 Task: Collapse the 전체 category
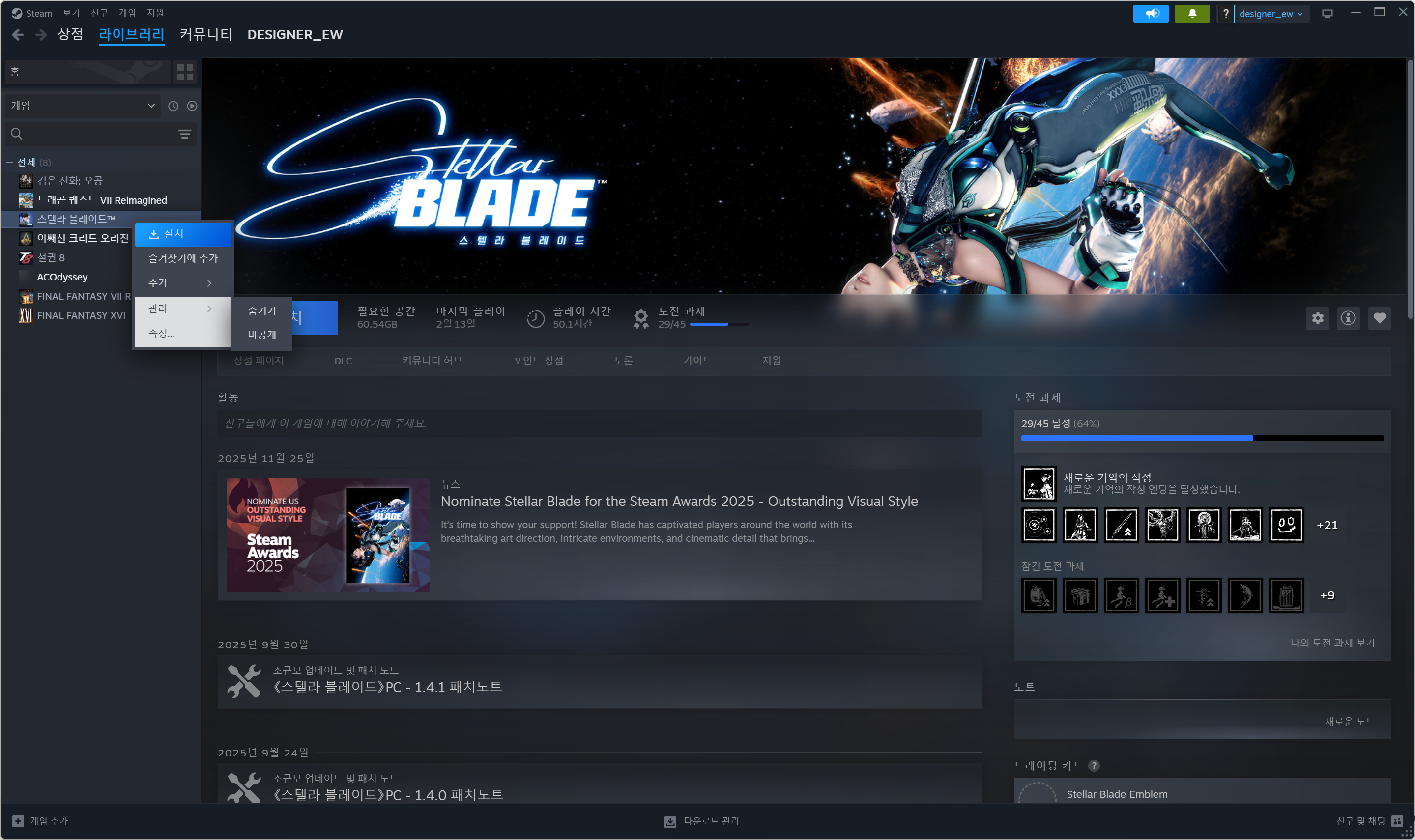10,163
